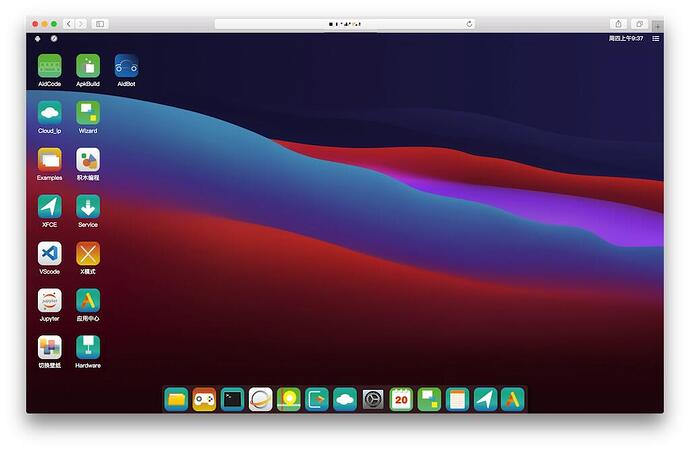Screen dimensions: 690x450
Task: Open the AidCode desktop app
Action: [49, 66]
